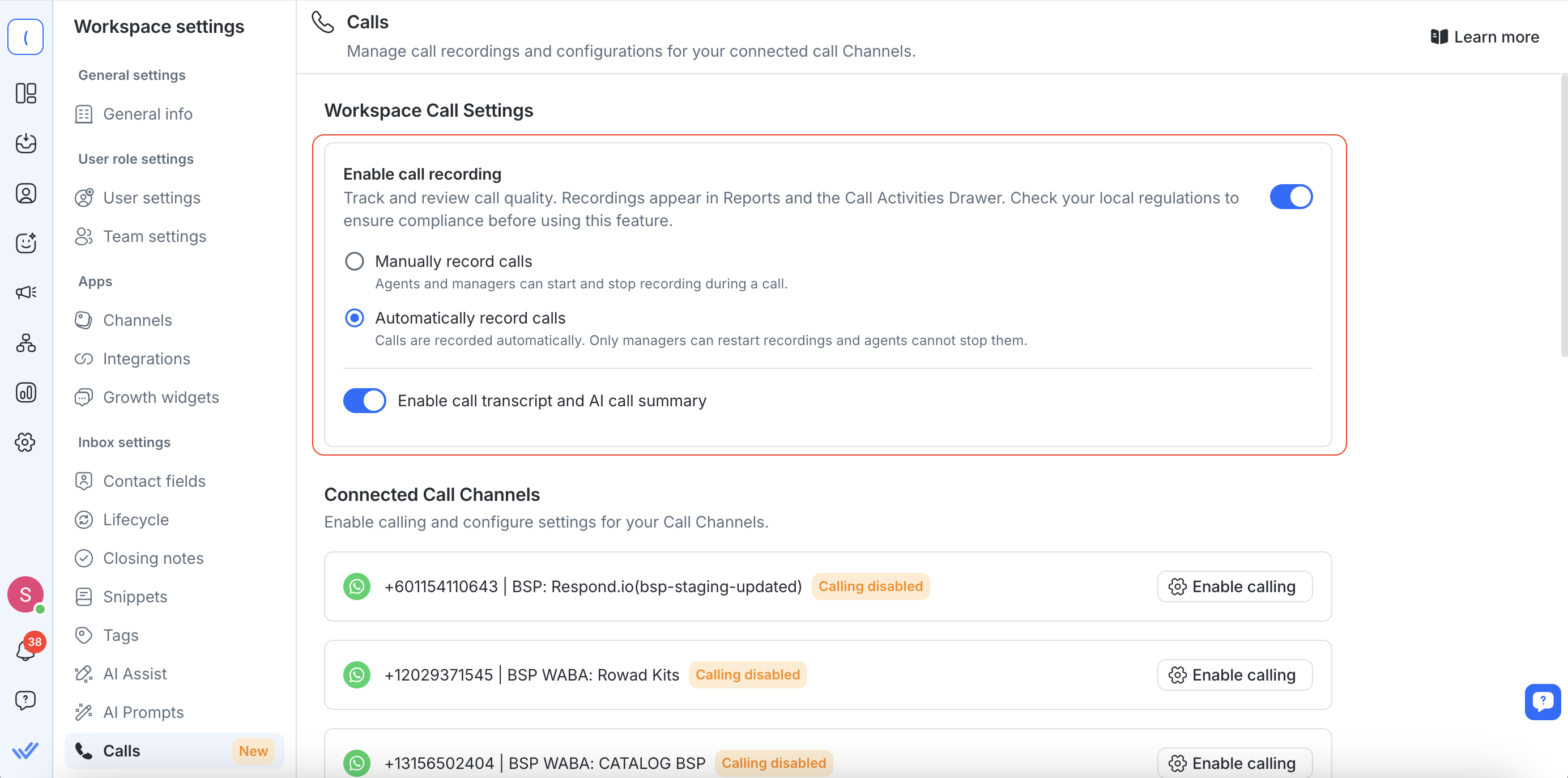Enable calling for Rowad Kits channel
The width and height of the screenshot is (1568, 778).
tap(1234, 674)
